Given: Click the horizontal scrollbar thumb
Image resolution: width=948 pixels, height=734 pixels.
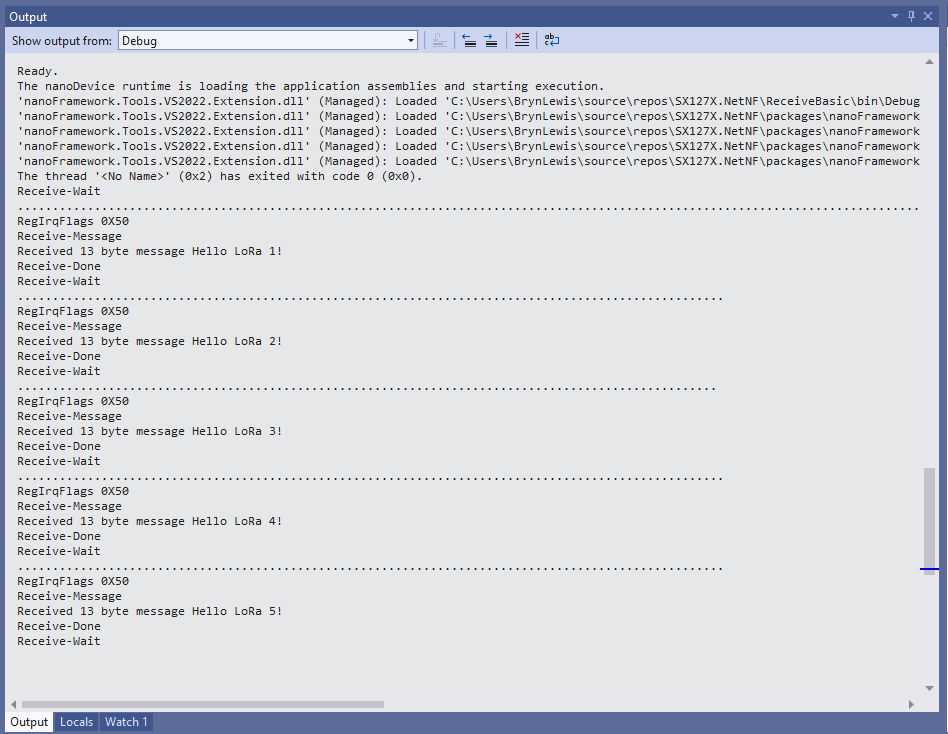Looking at the screenshot, I should (200, 704).
